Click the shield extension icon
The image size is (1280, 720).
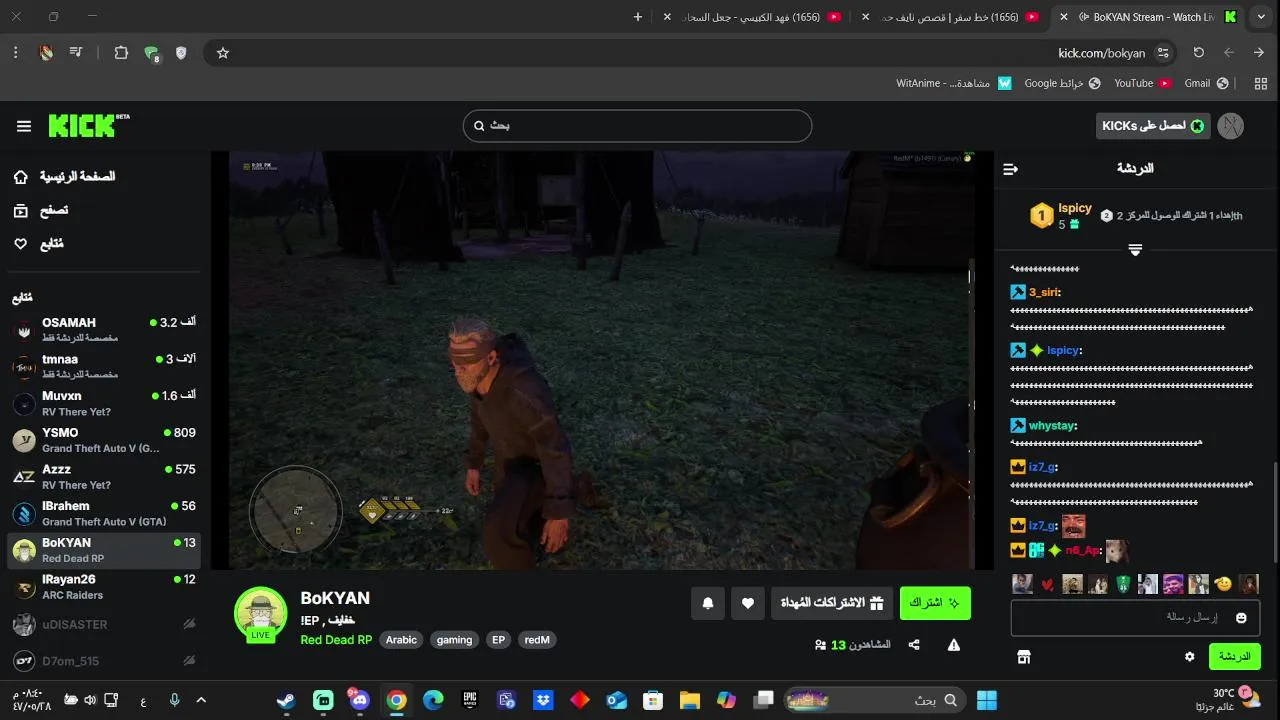(181, 53)
